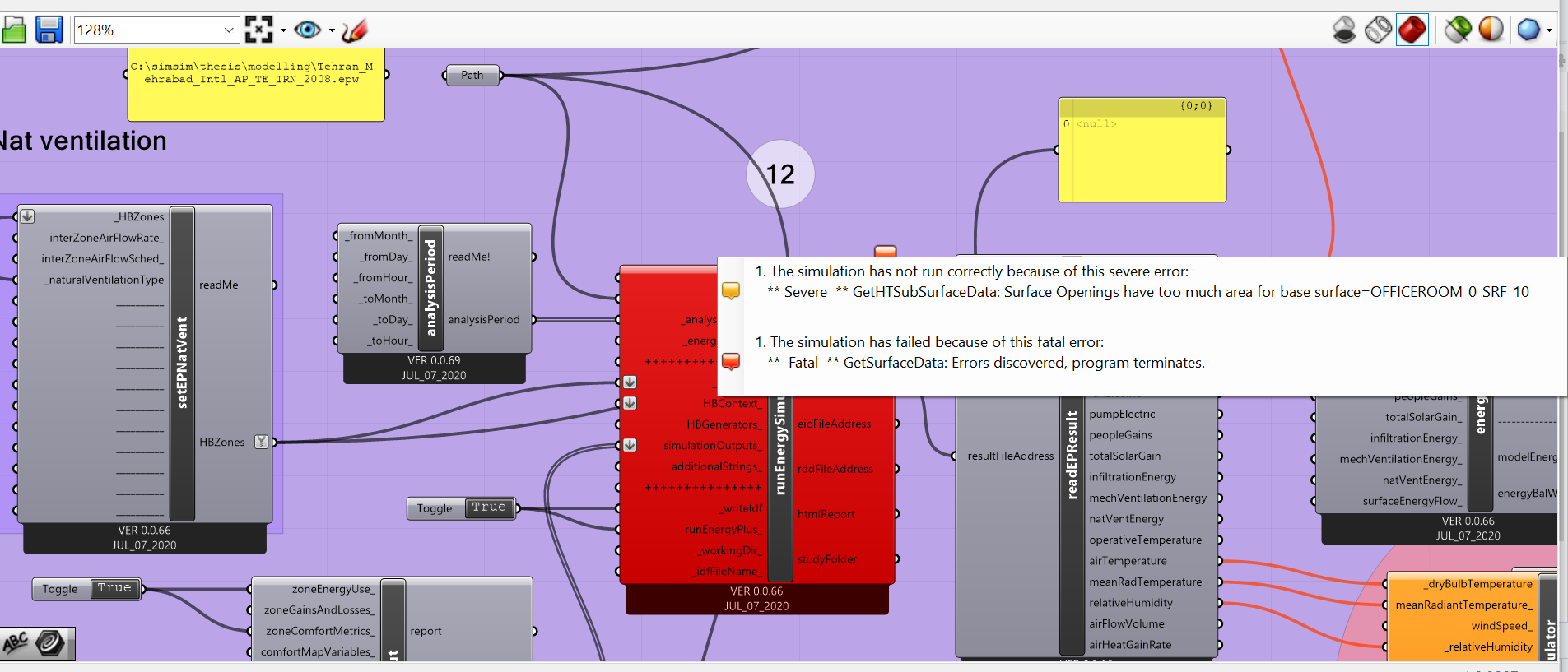Open the 128% zoom level combo box

pyautogui.click(x=156, y=30)
